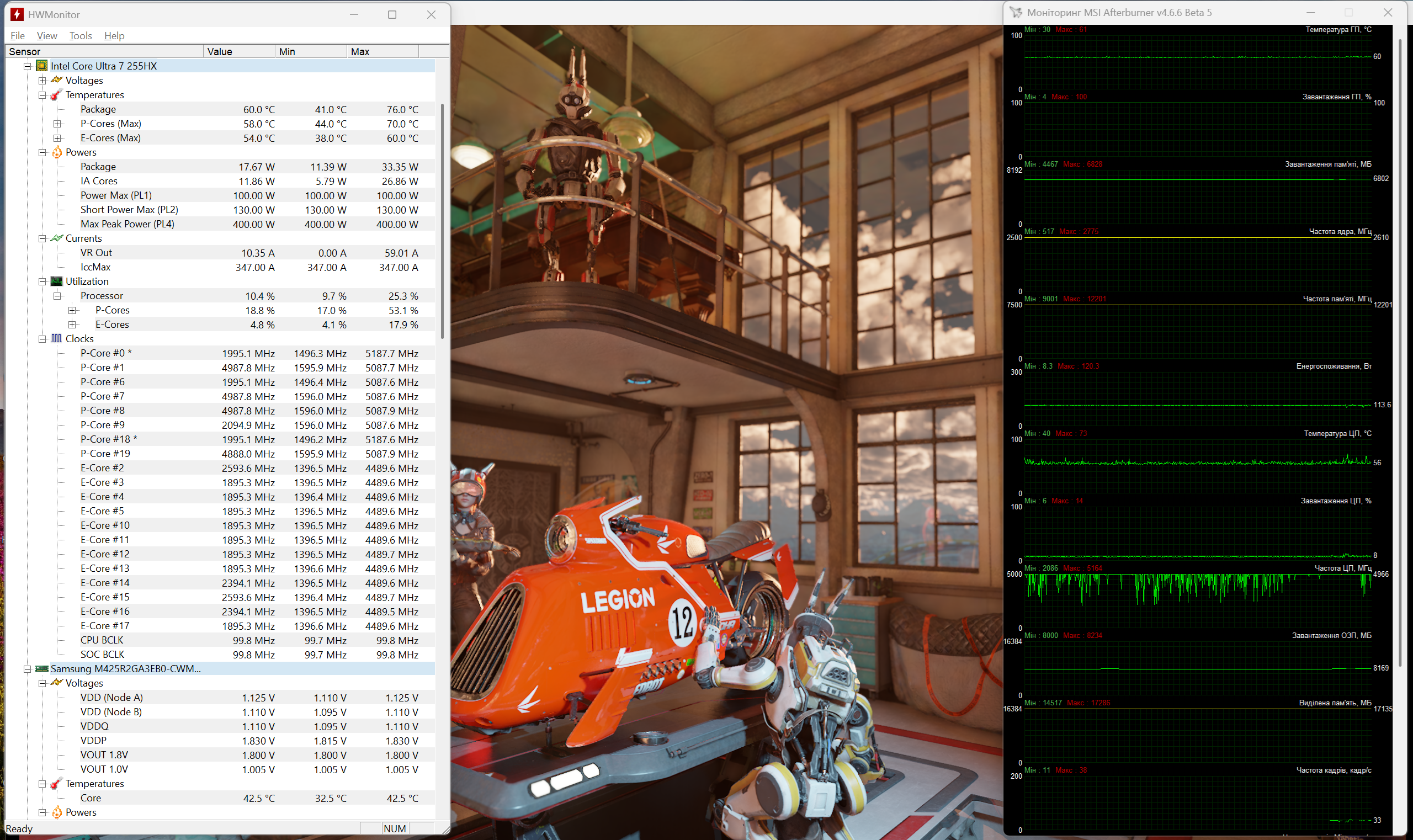This screenshot has height=840, width=1413.
Task: Collapse the Clocks section
Action: click(x=43, y=338)
